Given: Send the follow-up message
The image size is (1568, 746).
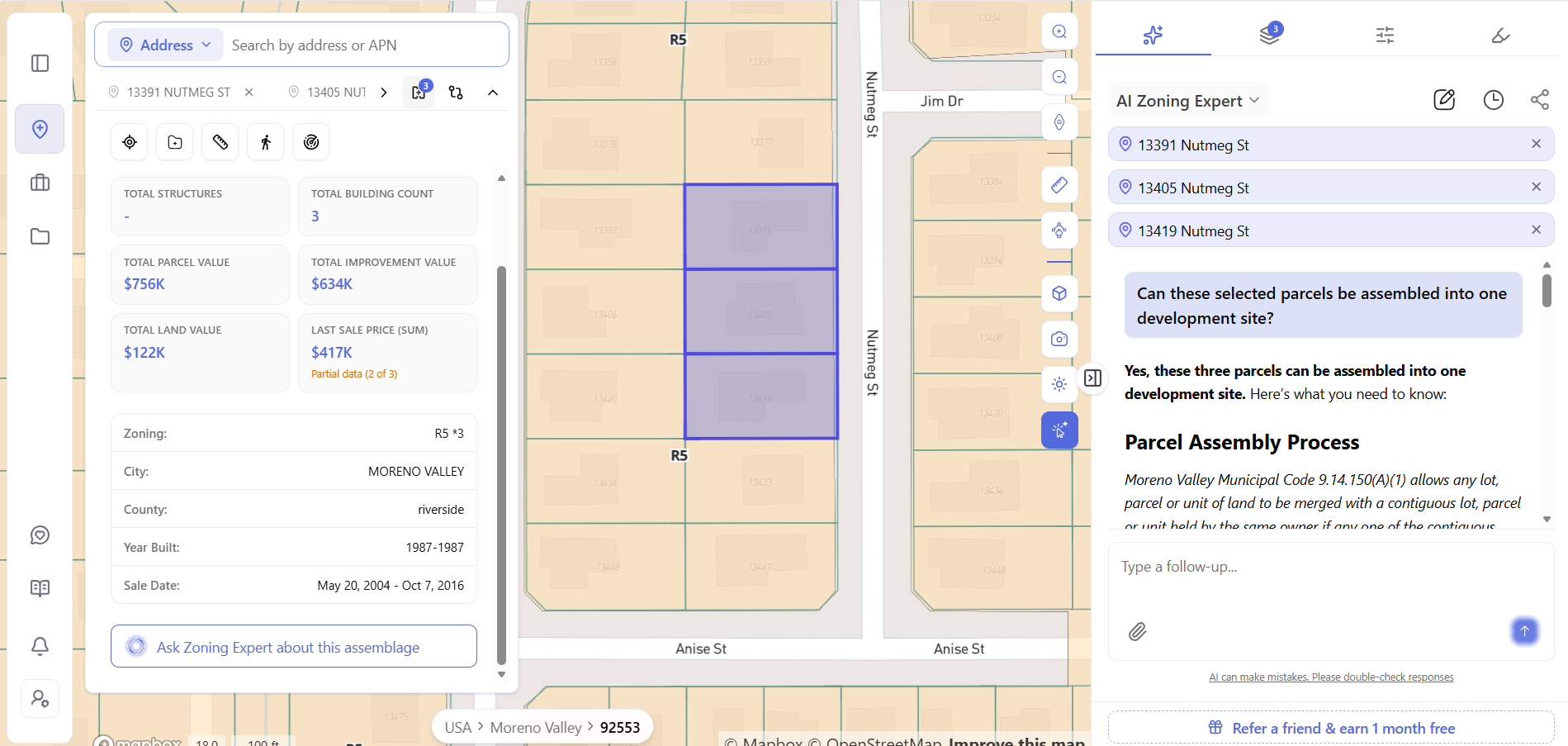Looking at the screenshot, I should point(1524,631).
